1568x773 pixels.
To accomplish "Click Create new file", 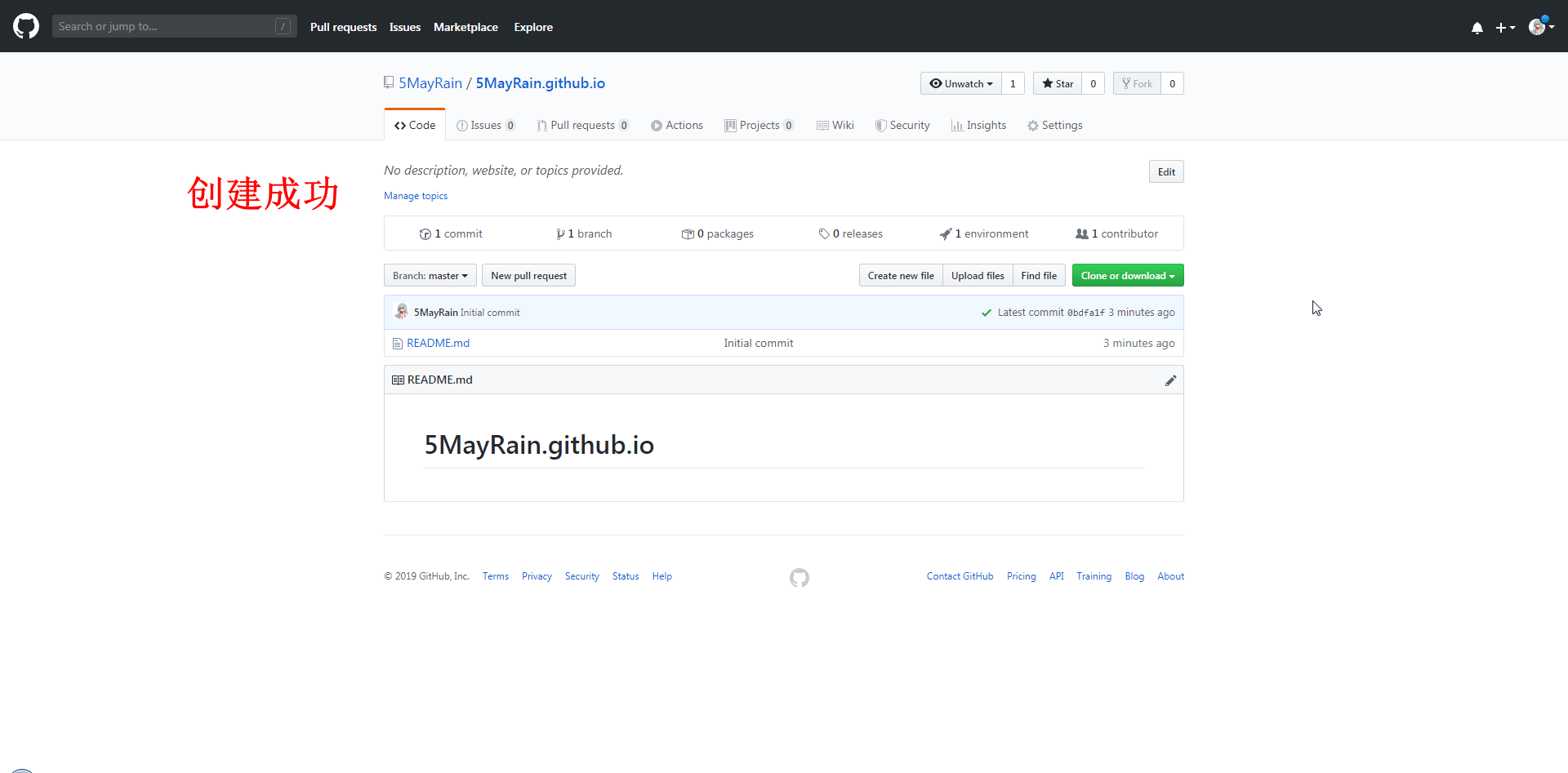I will [901, 275].
